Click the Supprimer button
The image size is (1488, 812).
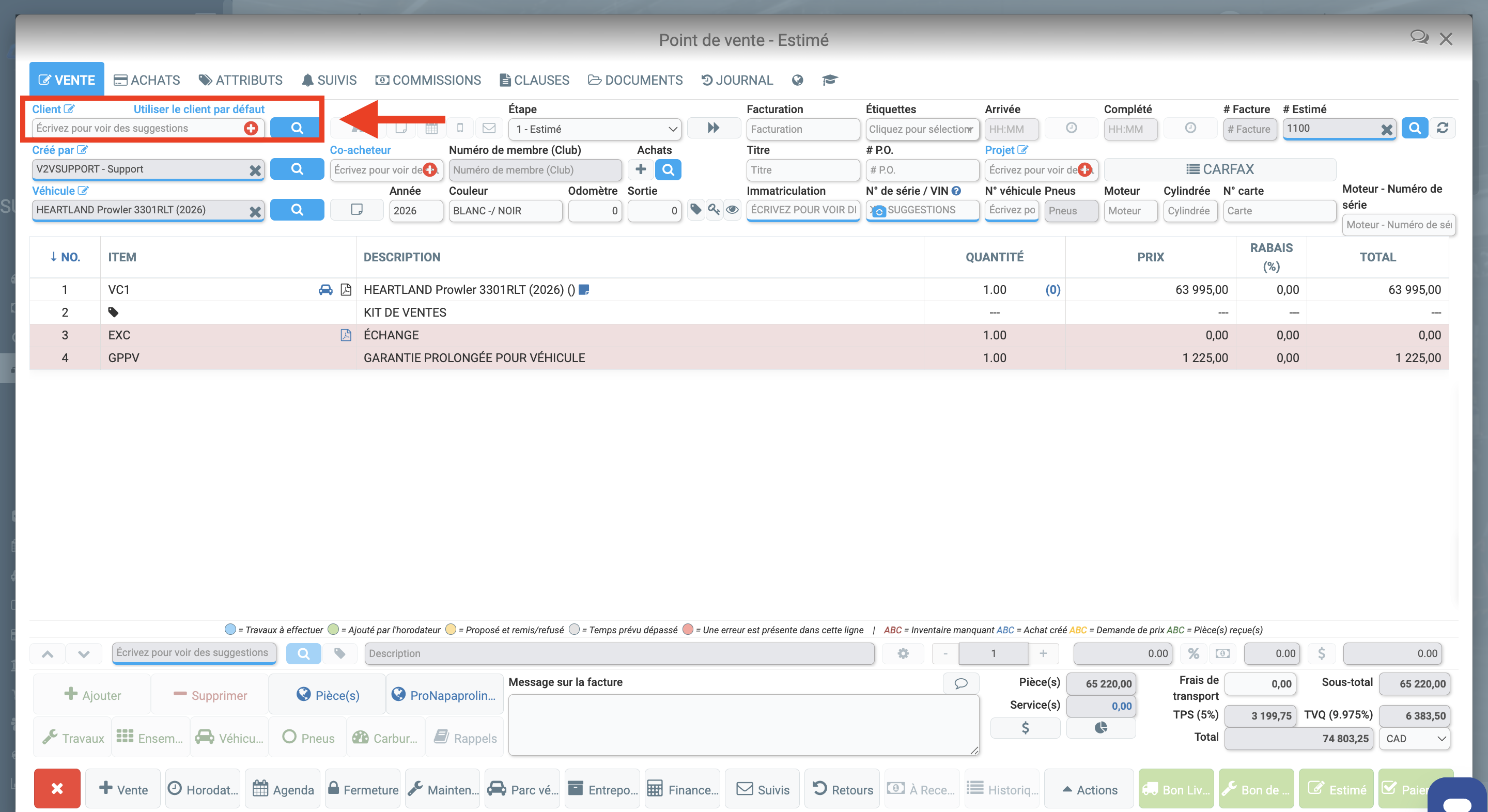(x=210, y=695)
